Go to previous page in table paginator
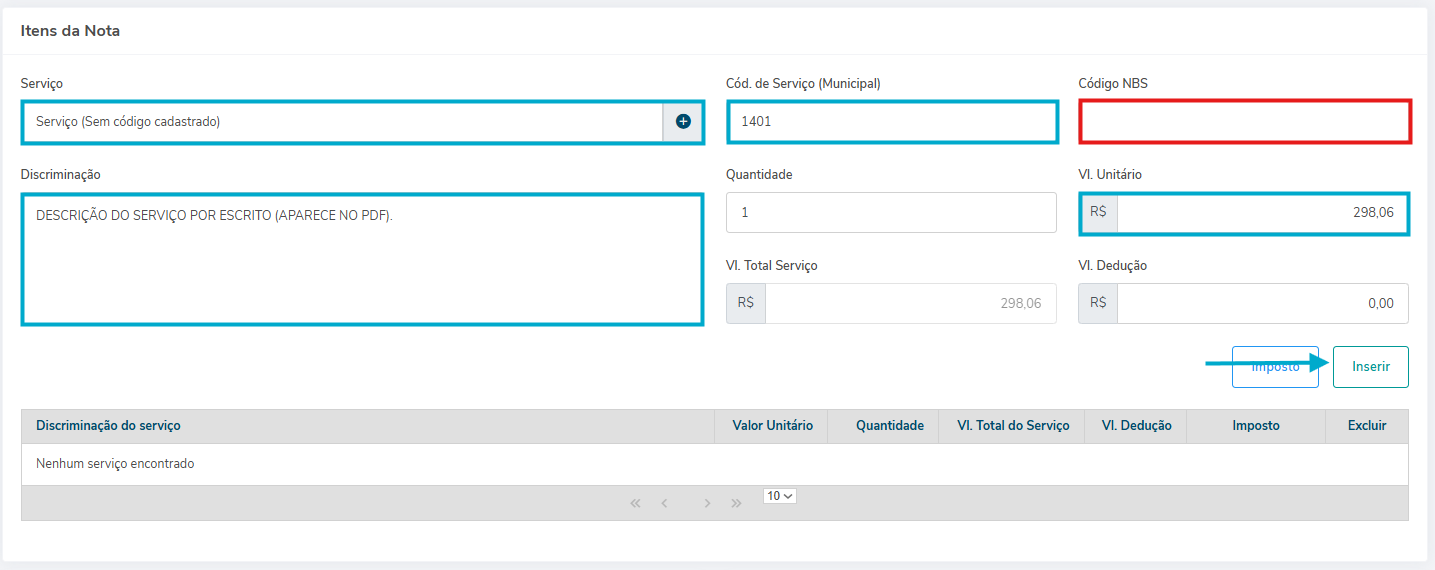 [664, 503]
